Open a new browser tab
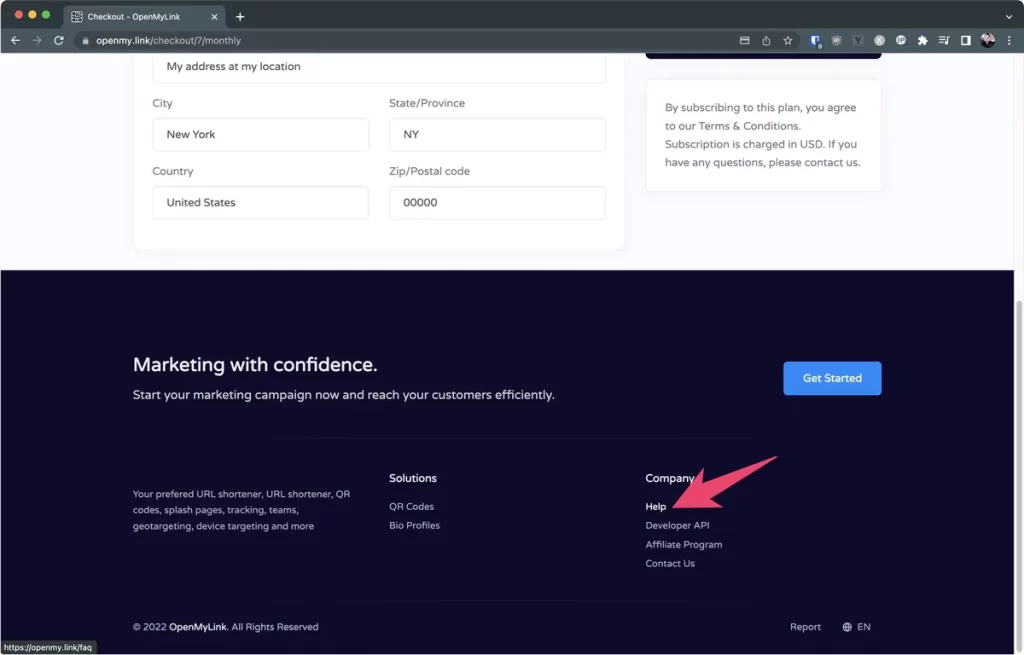This screenshot has width=1024, height=655. click(x=240, y=17)
